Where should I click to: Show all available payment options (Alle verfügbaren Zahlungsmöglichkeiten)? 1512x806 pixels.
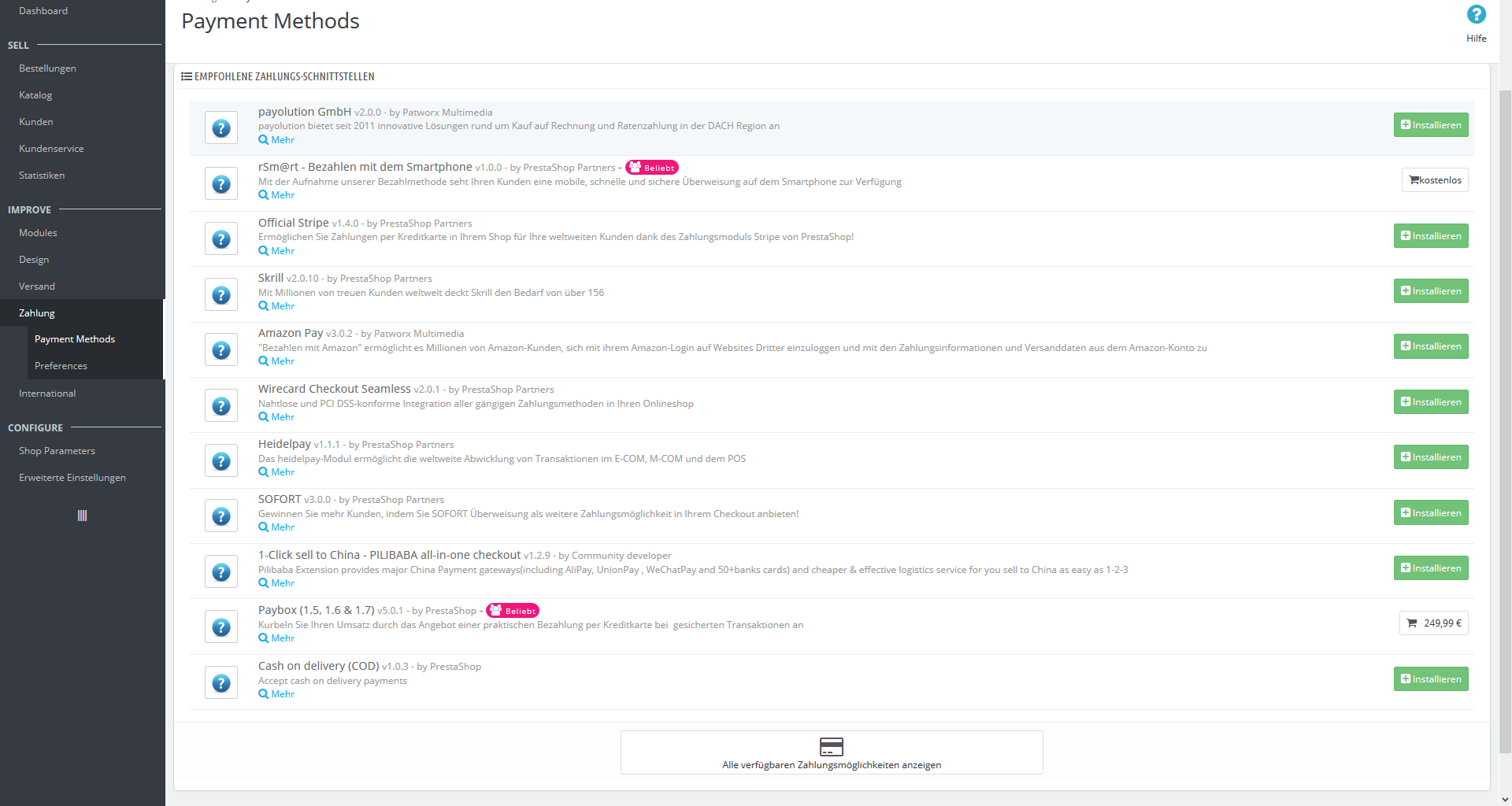point(832,752)
